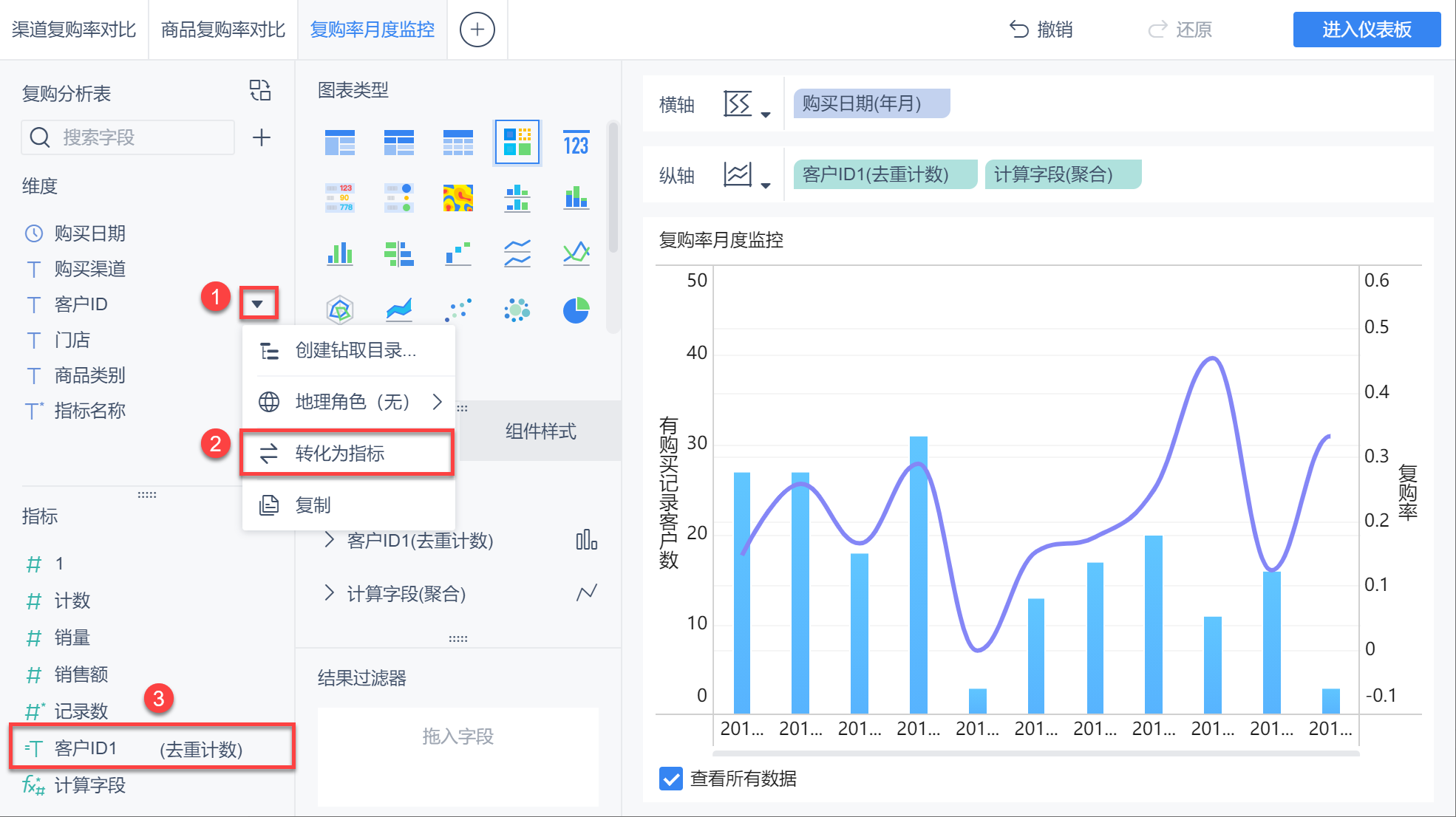
Task: Select the scatter plot chart type
Action: [457, 310]
